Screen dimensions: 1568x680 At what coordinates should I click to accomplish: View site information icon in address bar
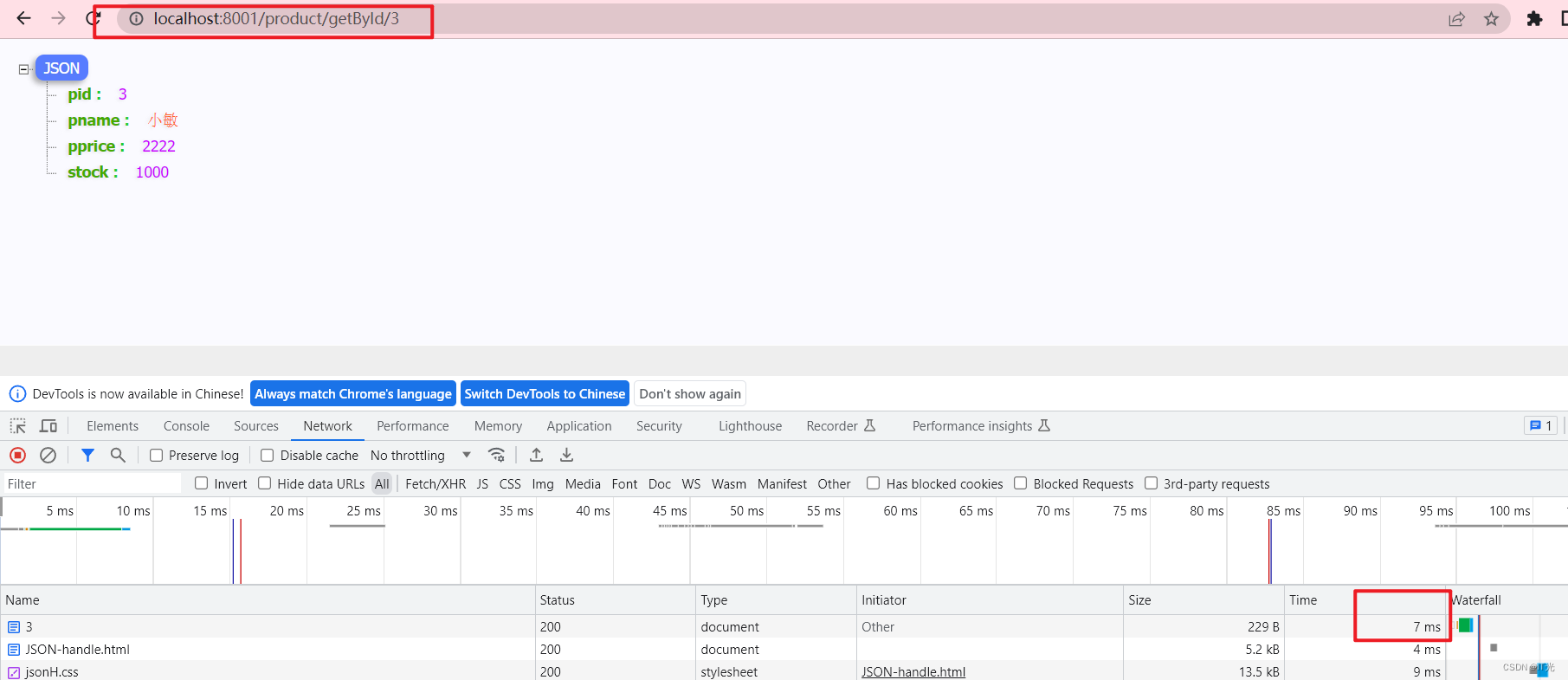pyautogui.click(x=136, y=19)
